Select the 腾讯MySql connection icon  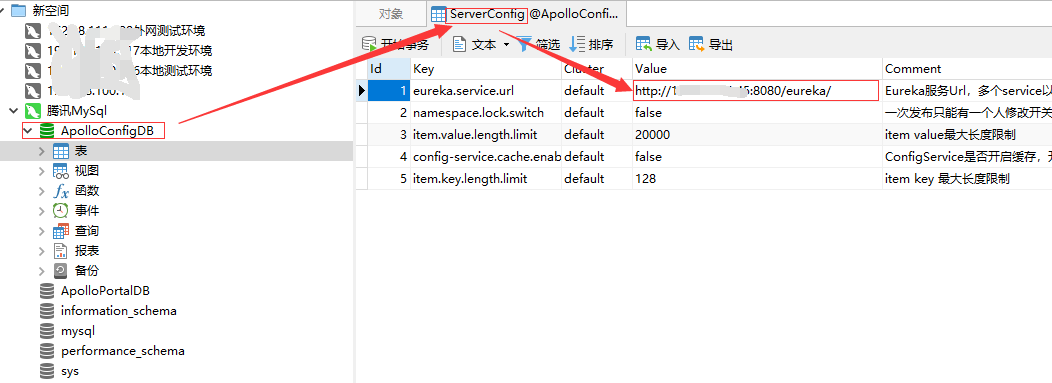(32, 111)
